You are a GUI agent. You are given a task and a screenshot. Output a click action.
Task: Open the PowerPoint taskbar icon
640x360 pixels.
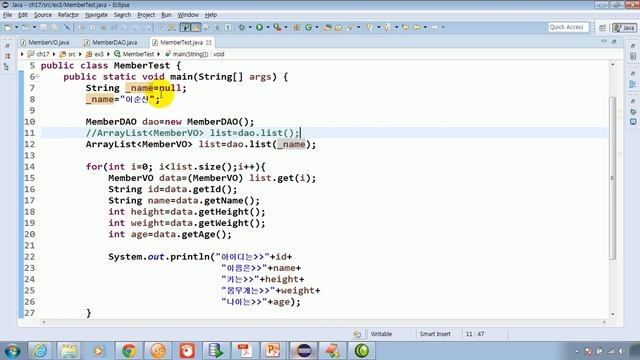tap(272, 351)
